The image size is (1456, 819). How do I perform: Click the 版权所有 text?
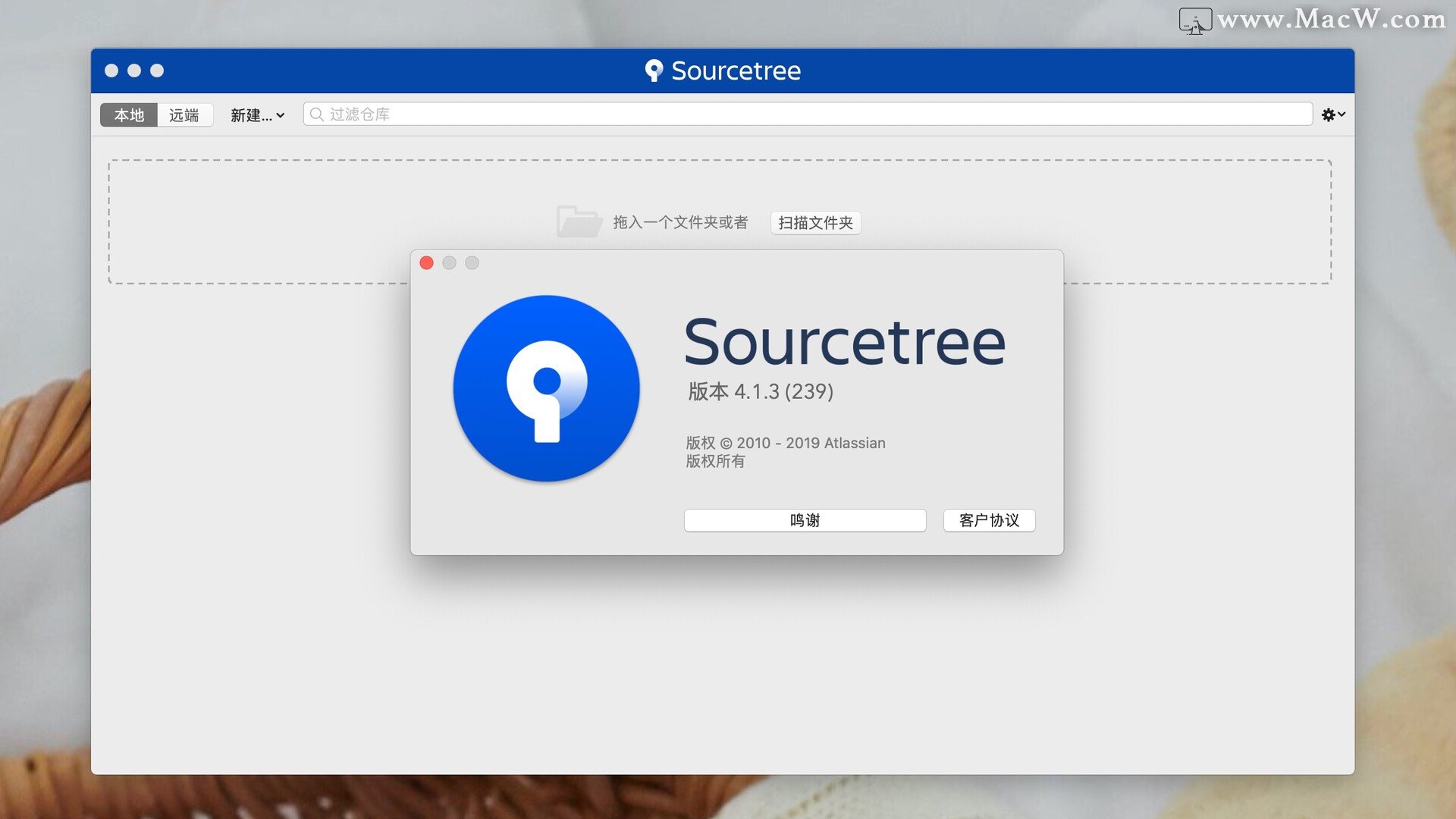click(x=715, y=461)
